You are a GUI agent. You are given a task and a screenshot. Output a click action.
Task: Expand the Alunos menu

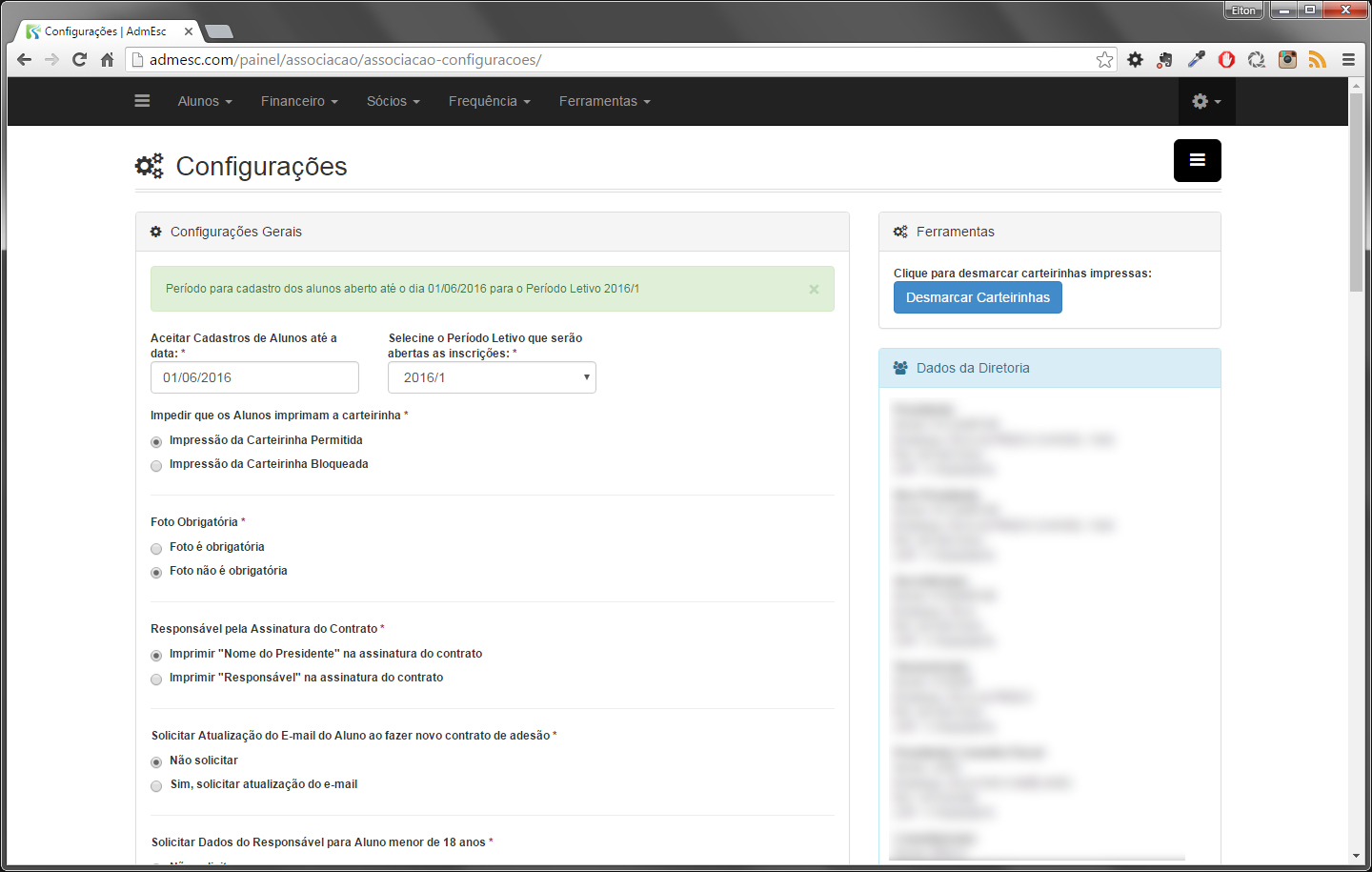click(x=205, y=101)
